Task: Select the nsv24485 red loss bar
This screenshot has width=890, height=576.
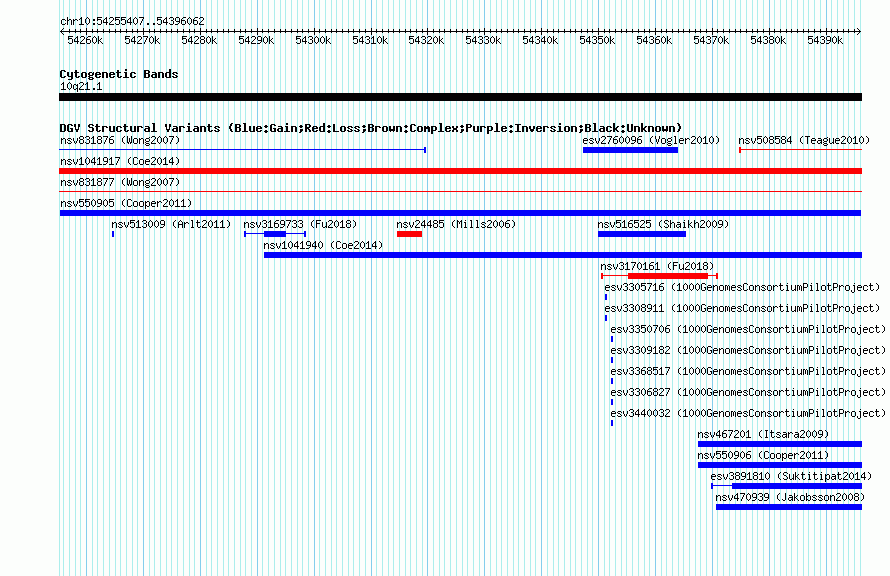Action: coord(409,234)
